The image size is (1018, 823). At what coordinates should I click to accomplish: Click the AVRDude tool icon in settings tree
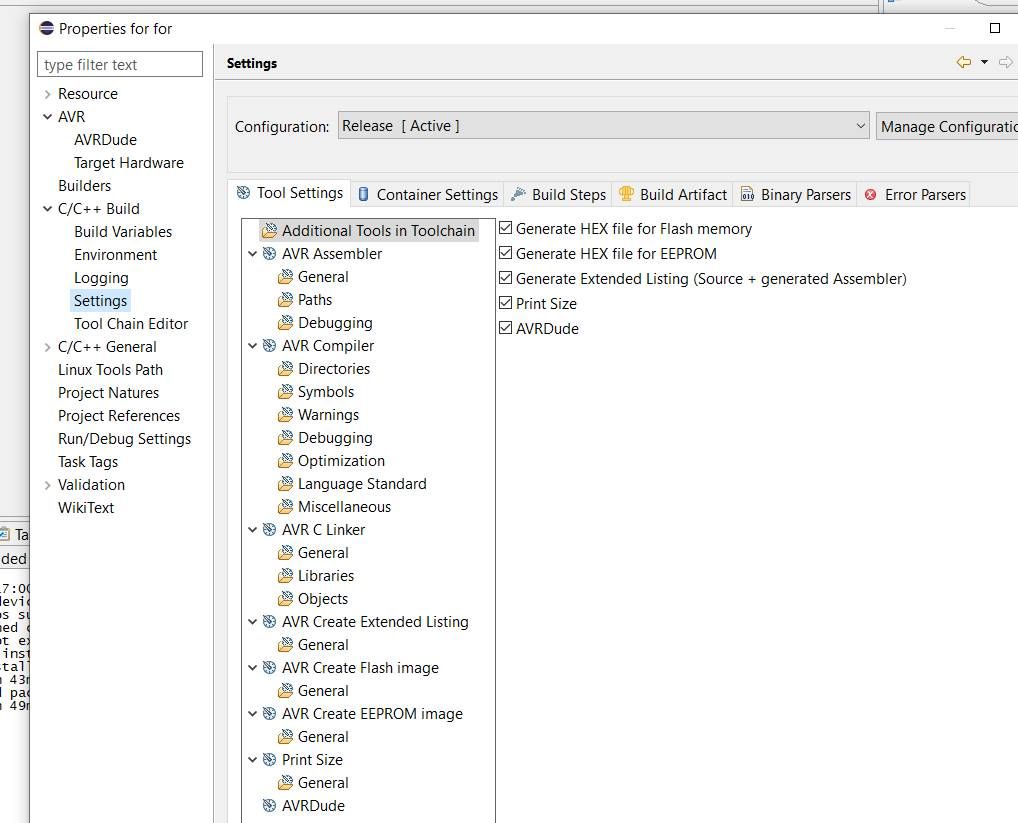click(269, 805)
